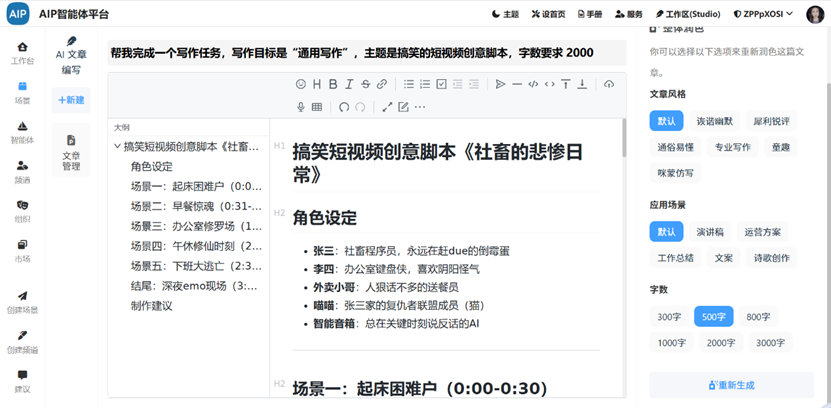Toggle italic formatting

point(349,84)
